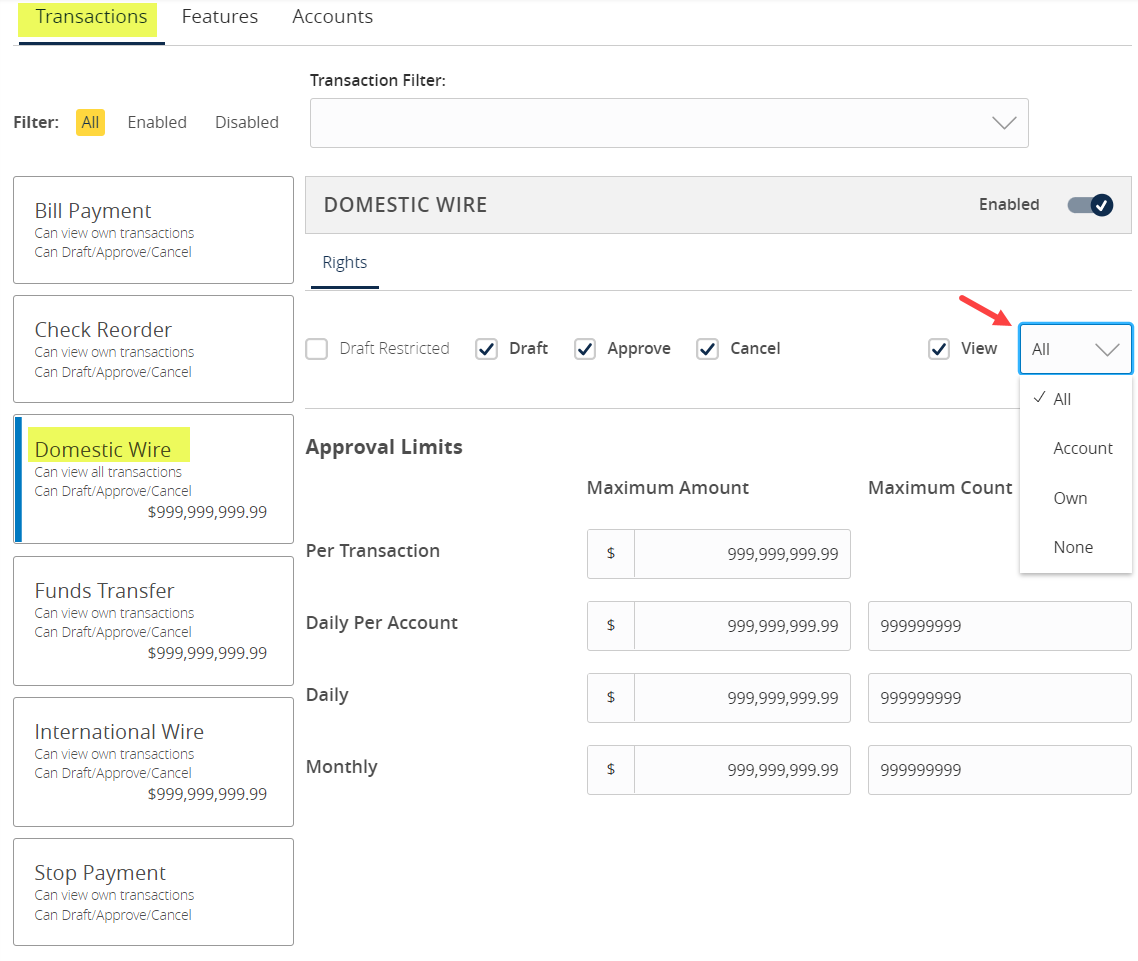1138x961 pixels.
Task: Open the Transaction Filter dropdown
Action: [x=668, y=123]
